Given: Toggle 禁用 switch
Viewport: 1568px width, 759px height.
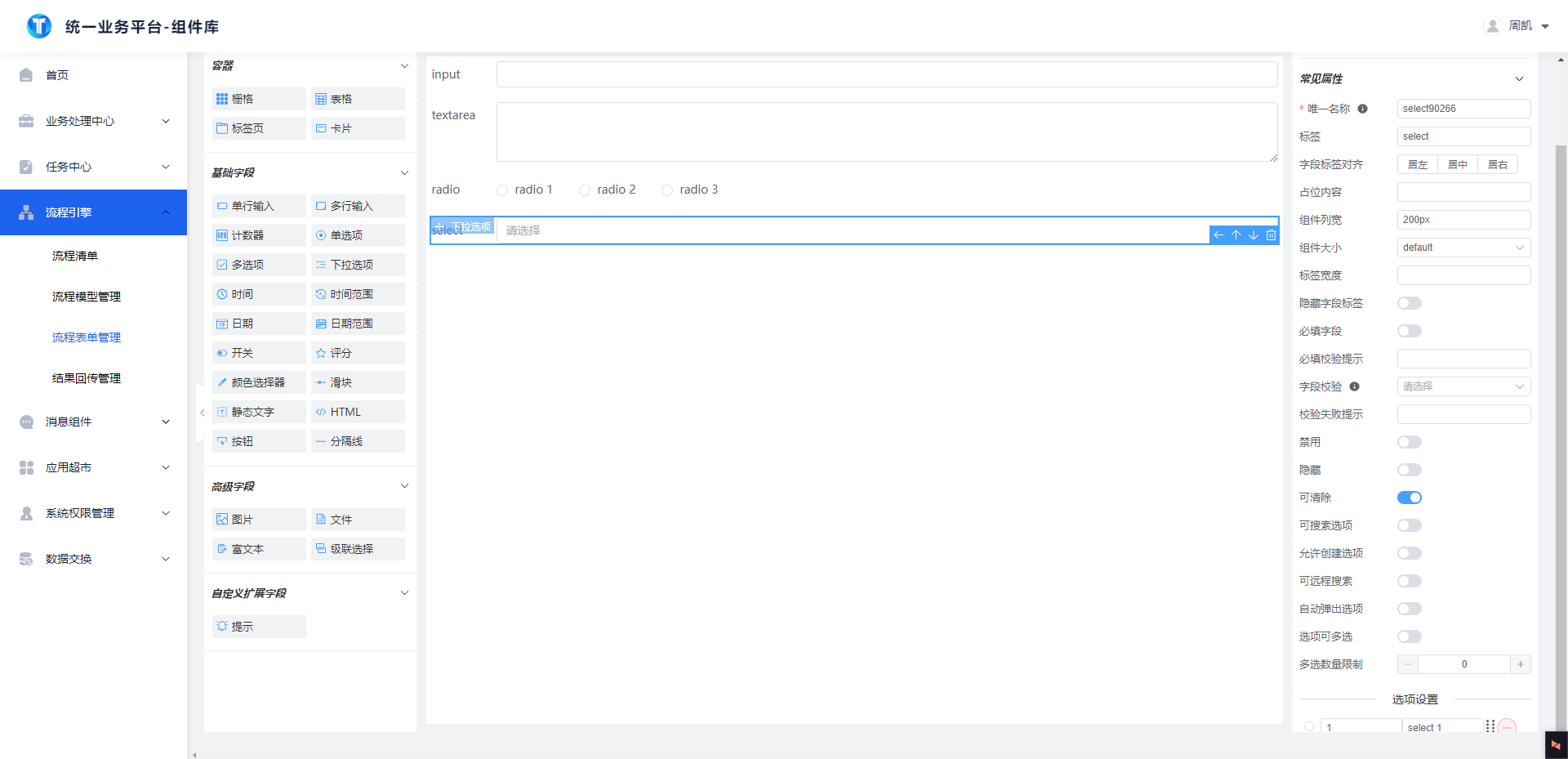Looking at the screenshot, I should (x=1410, y=442).
